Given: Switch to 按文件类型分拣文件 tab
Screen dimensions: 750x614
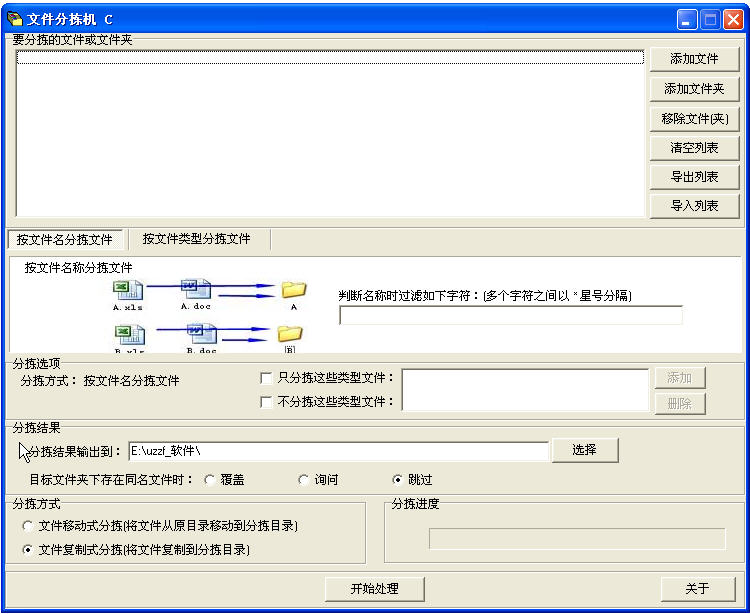Looking at the screenshot, I should tap(196, 239).
